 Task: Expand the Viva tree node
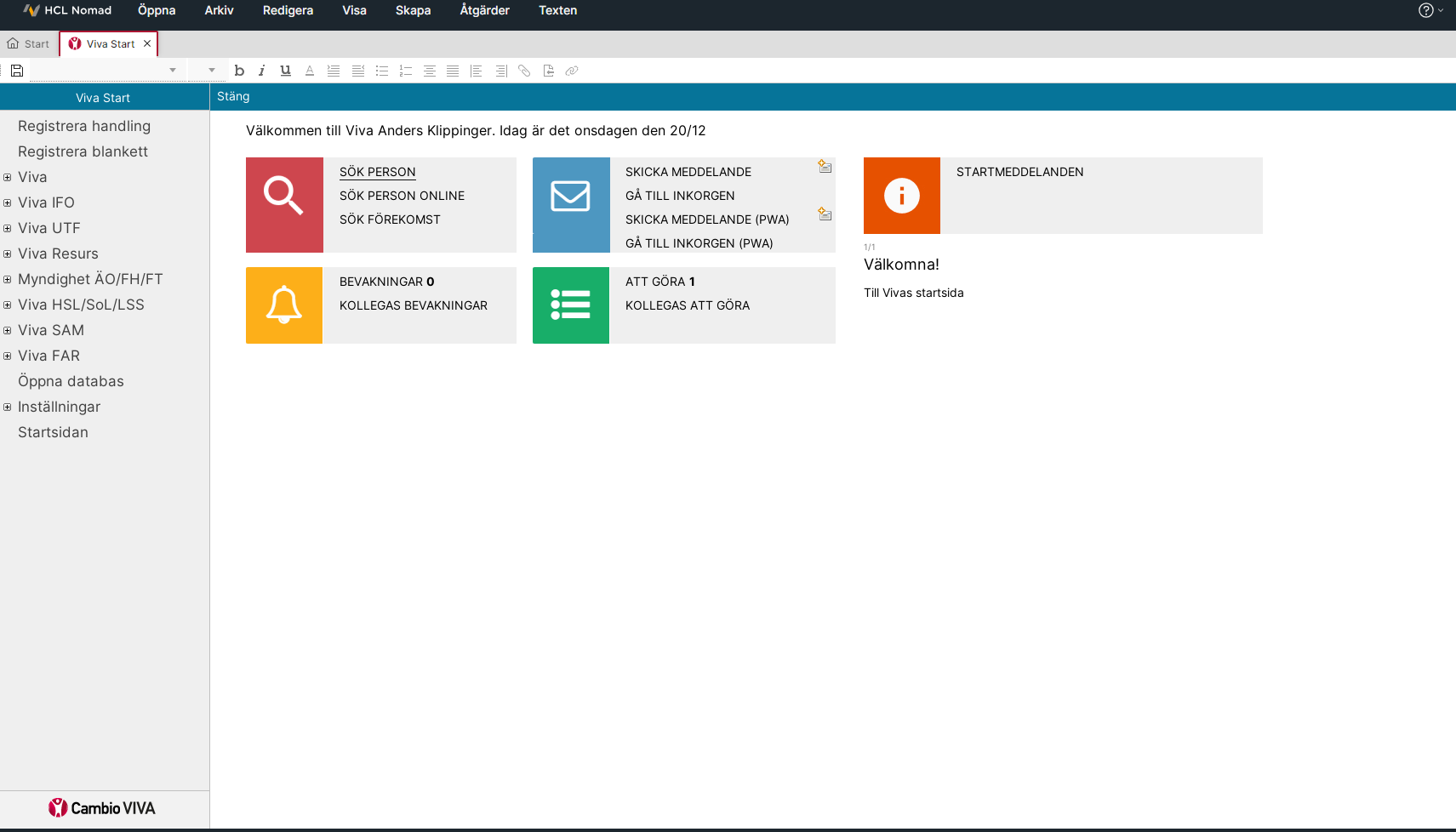tap(8, 177)
